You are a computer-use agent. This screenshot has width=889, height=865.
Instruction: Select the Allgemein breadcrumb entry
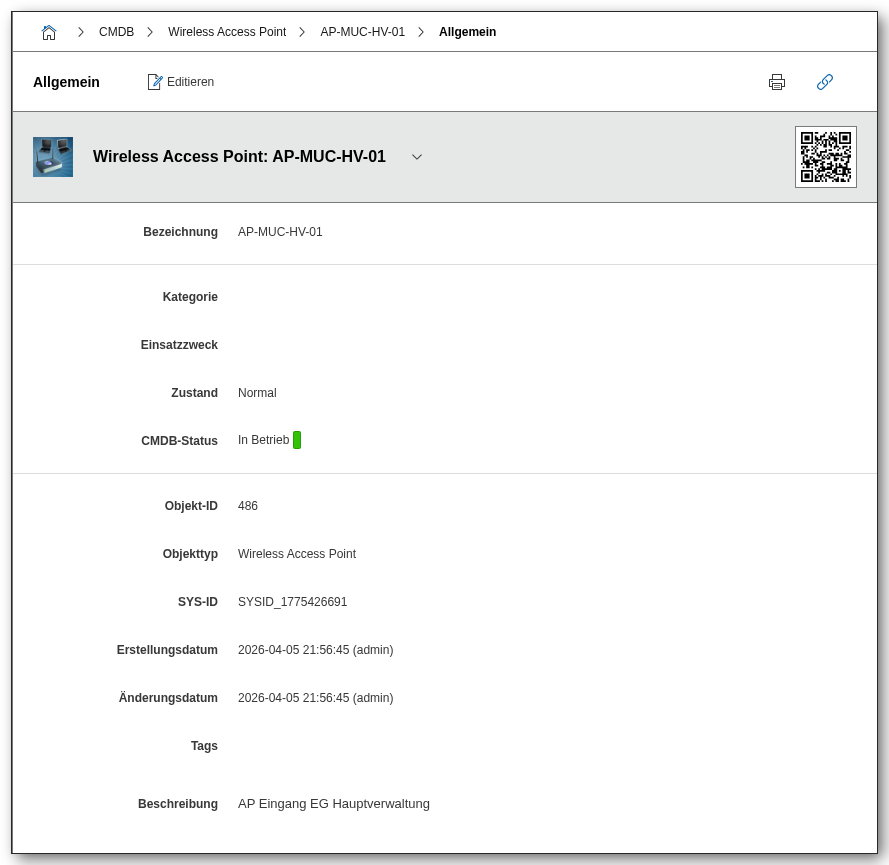(x=467, y=32)
